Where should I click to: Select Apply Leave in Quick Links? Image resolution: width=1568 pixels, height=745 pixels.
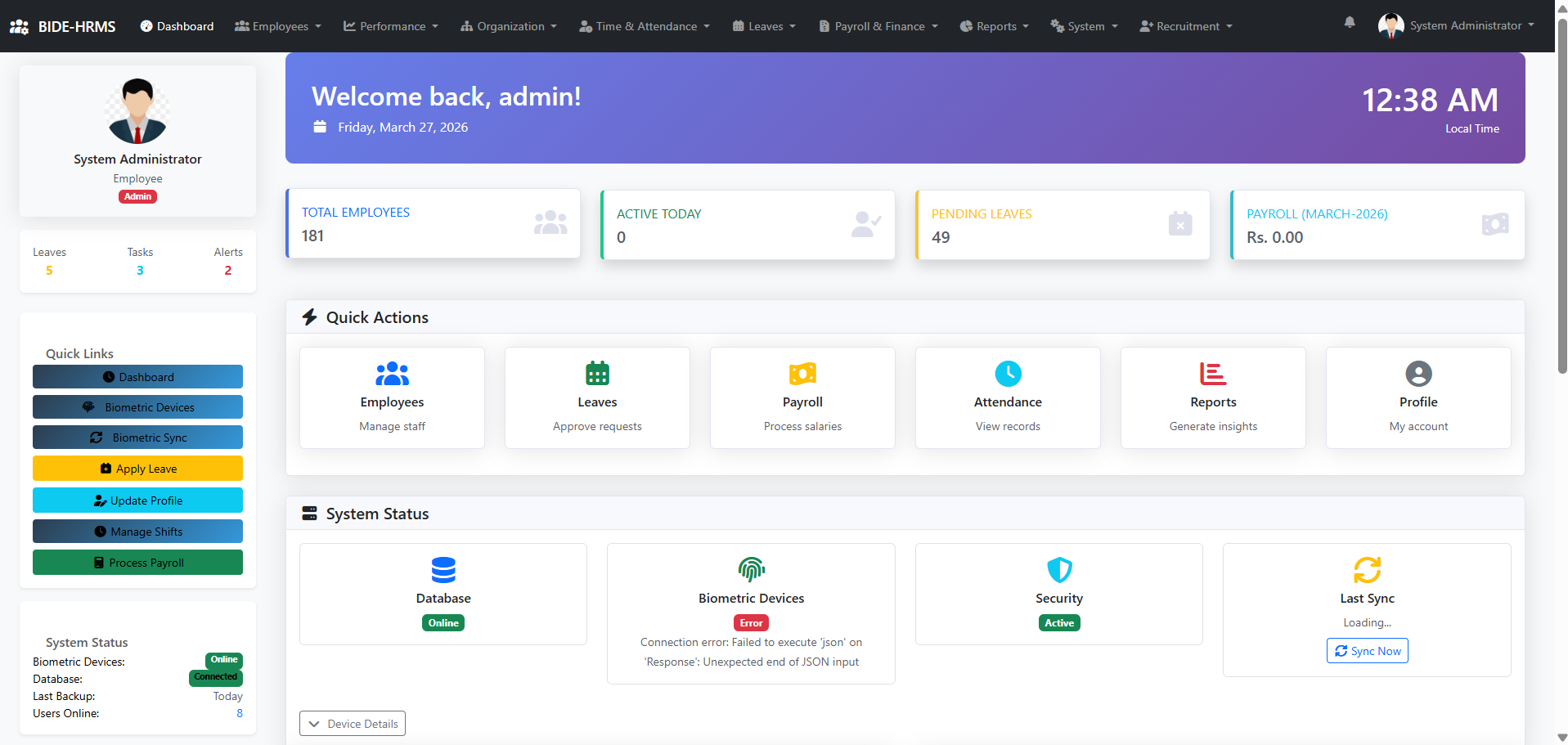(x=137, y=468)
